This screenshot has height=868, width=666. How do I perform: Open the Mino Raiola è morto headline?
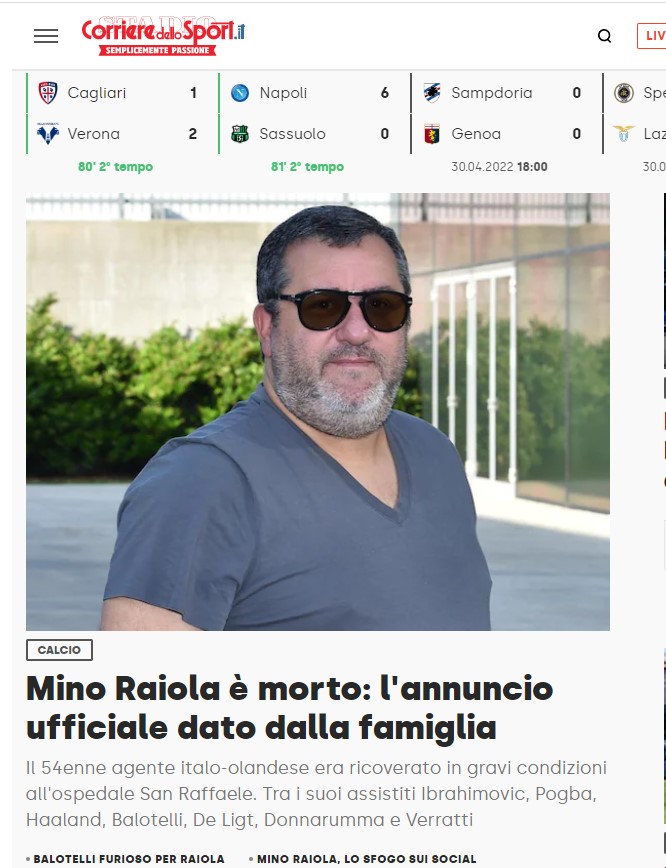[x=290, y=708]
